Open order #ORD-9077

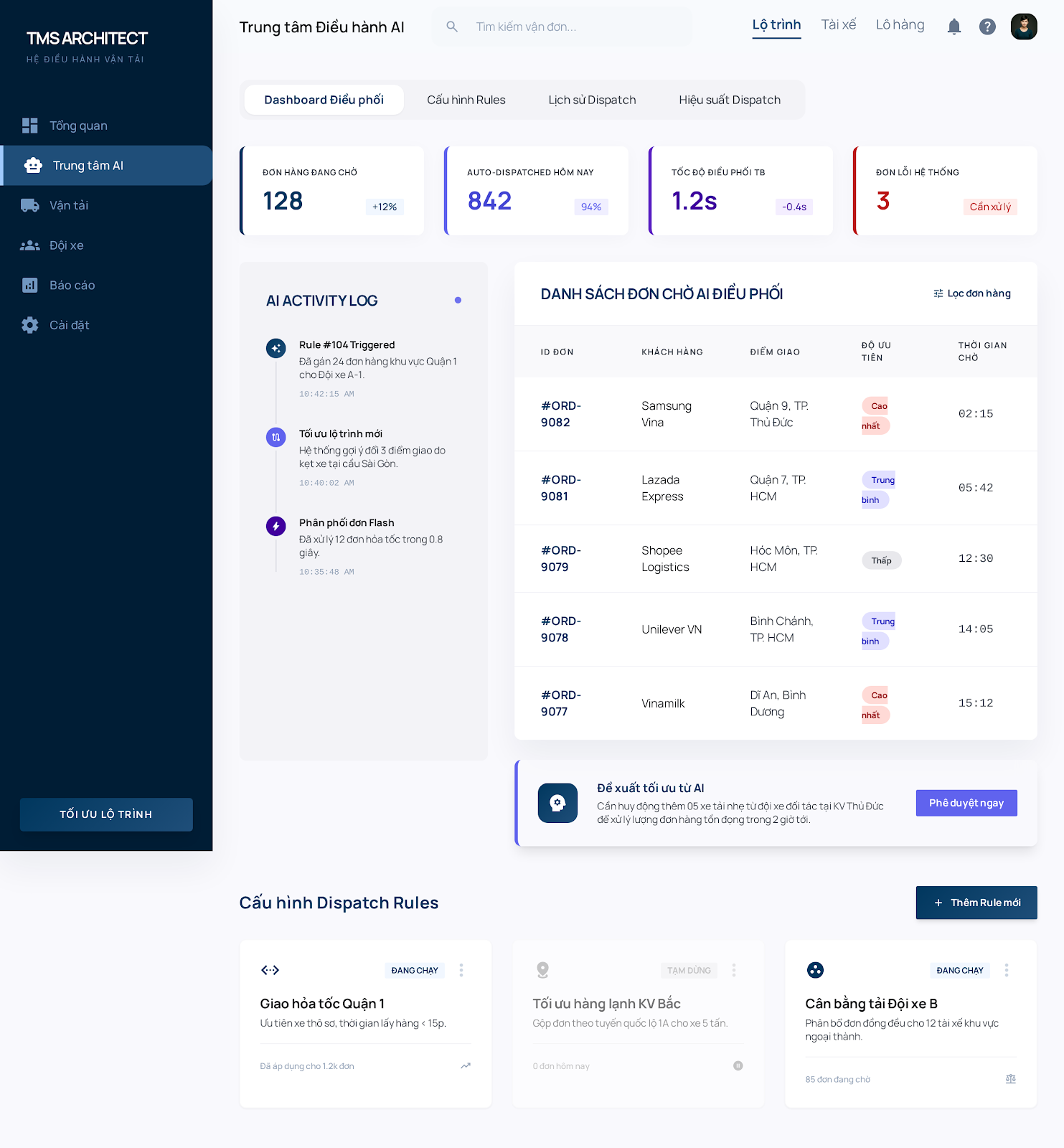tap(561, 703)
